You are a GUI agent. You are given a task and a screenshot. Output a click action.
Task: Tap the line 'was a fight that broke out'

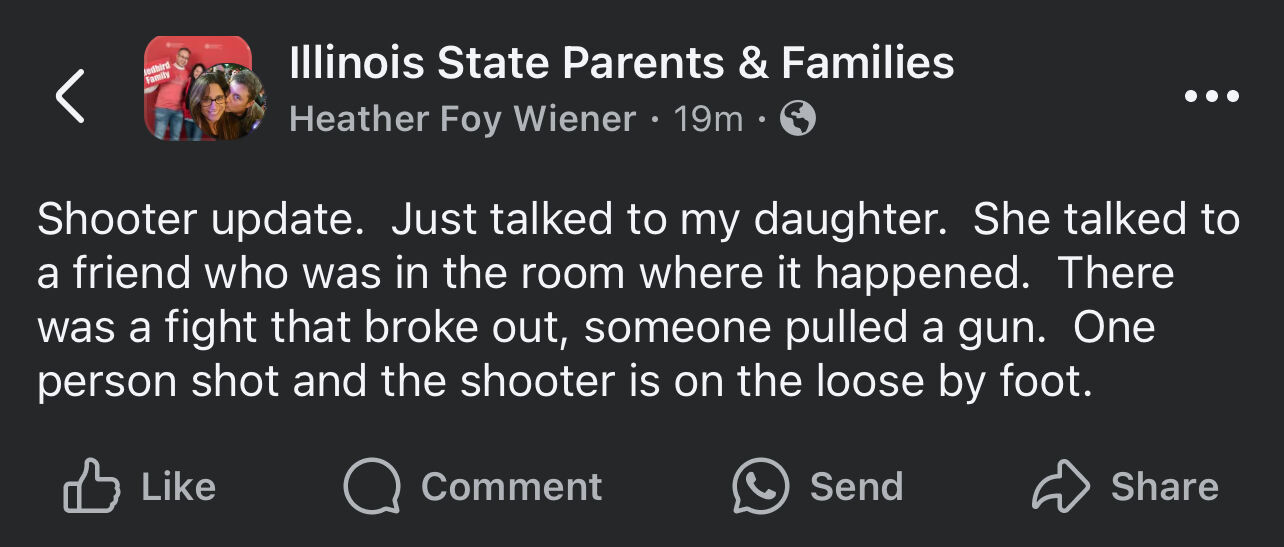point(300,328)
